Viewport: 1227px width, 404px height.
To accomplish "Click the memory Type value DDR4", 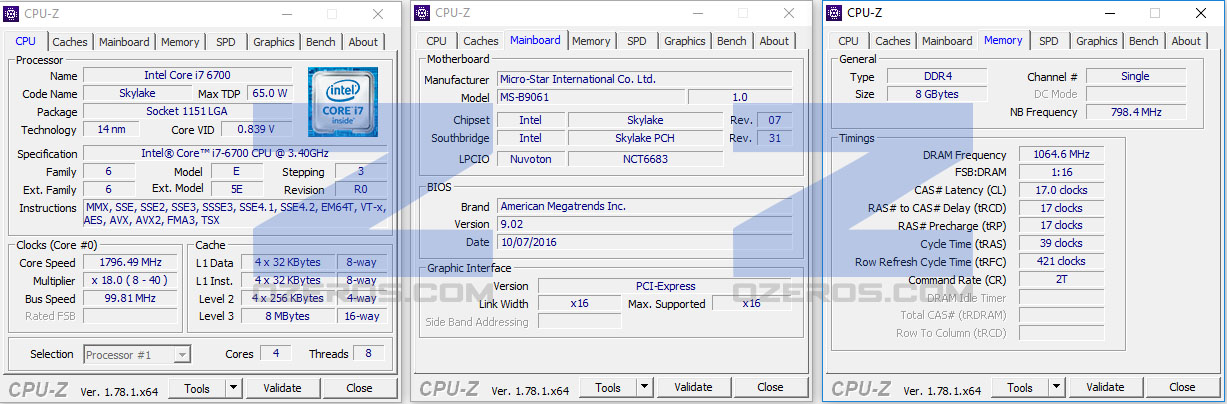I will (x=936, y=77).
